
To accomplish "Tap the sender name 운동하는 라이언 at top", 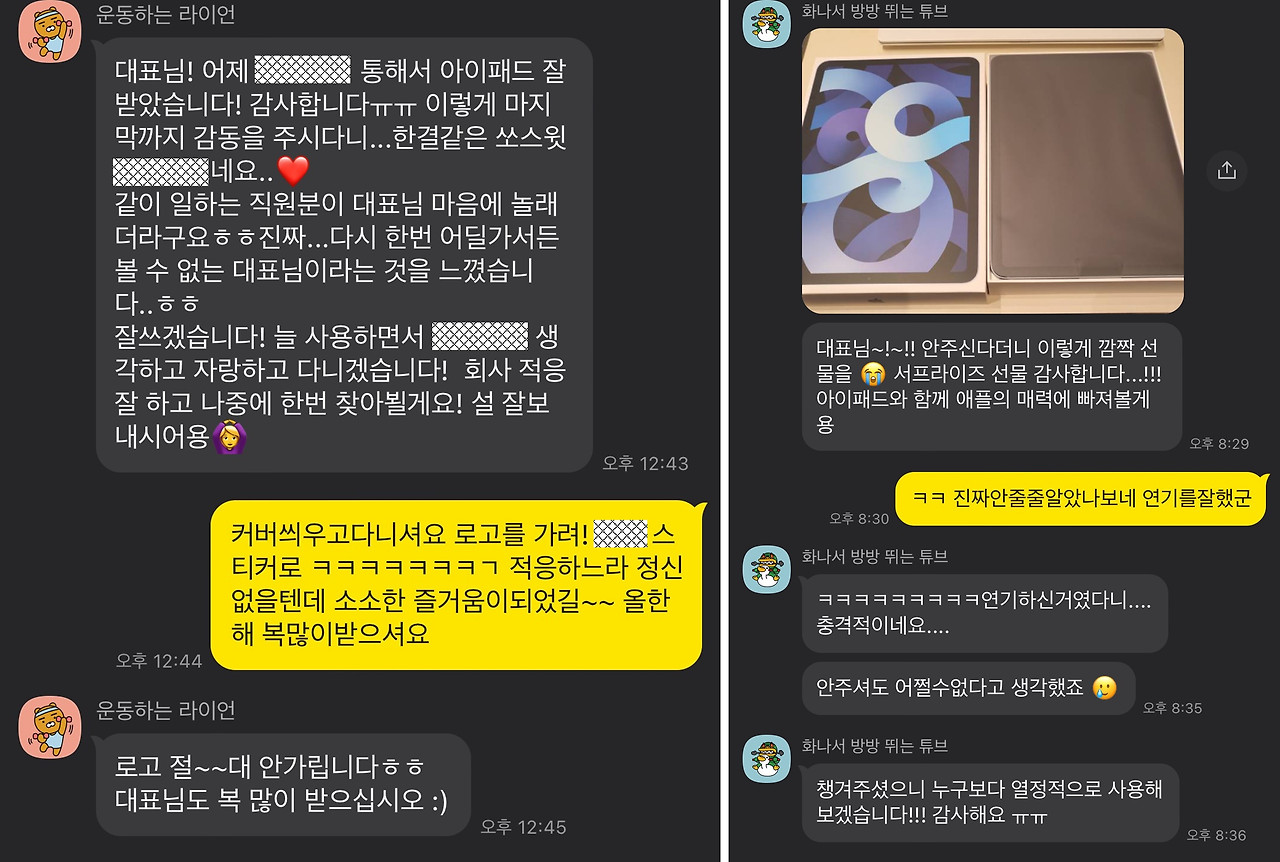I will pos(166,16).
